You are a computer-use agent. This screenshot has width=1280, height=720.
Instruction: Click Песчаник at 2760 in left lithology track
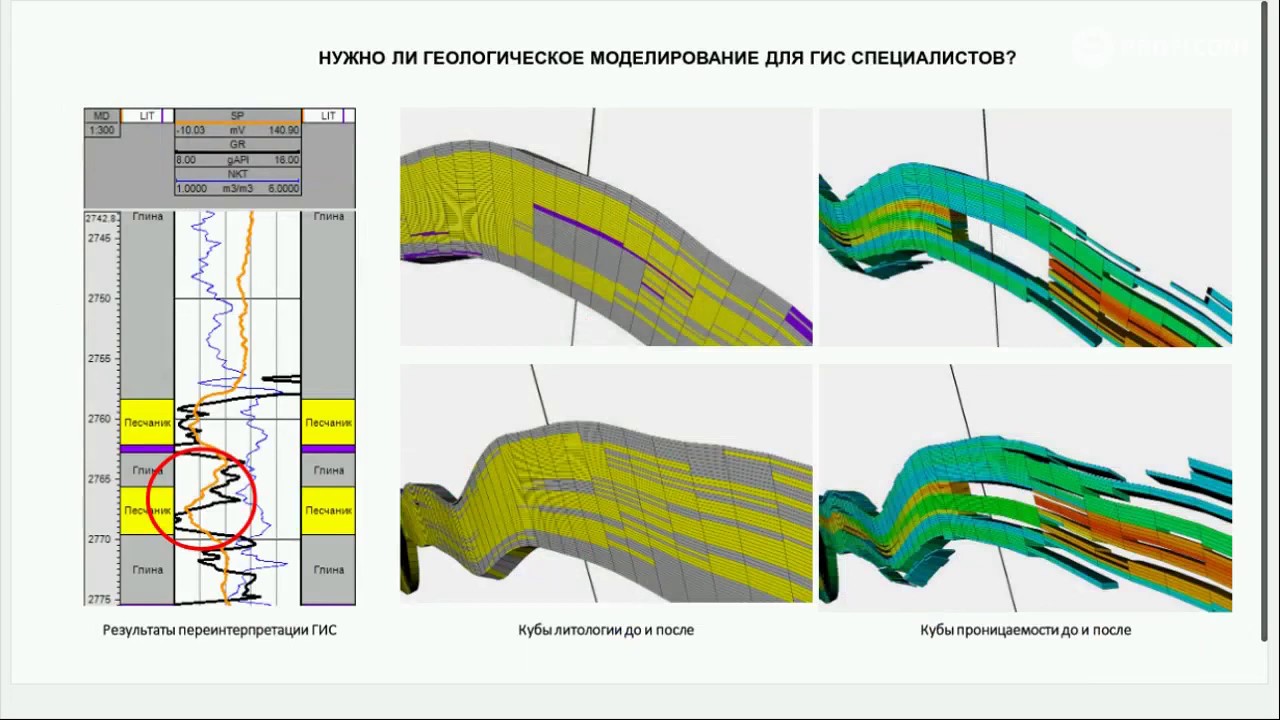147,423
